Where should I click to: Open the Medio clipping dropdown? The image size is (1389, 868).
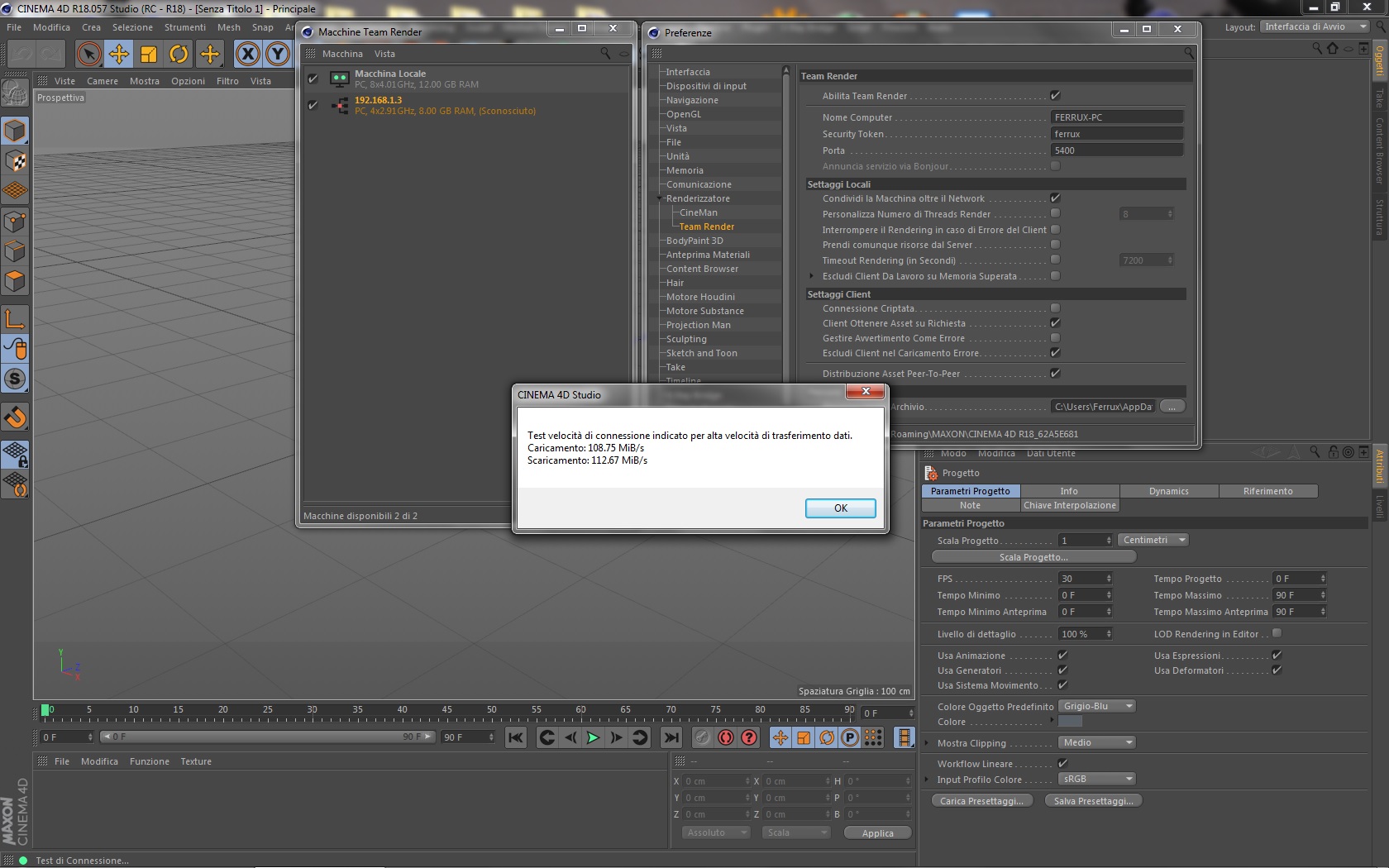tap(1097, 742)
